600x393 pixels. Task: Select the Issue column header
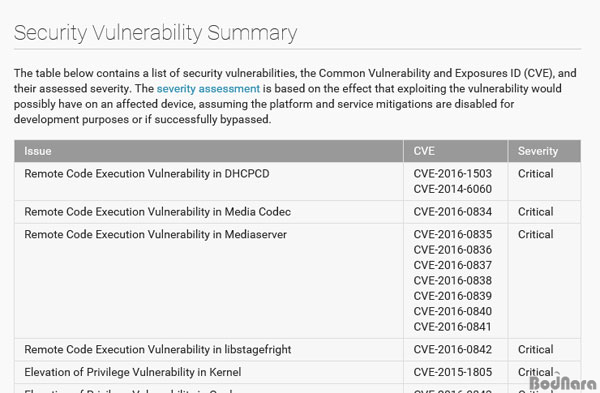38,151
